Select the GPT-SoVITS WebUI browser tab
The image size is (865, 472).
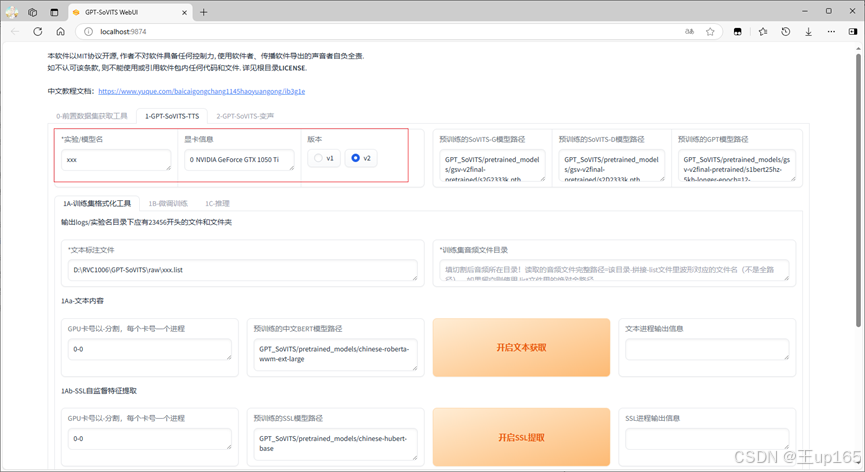[130, 12]
